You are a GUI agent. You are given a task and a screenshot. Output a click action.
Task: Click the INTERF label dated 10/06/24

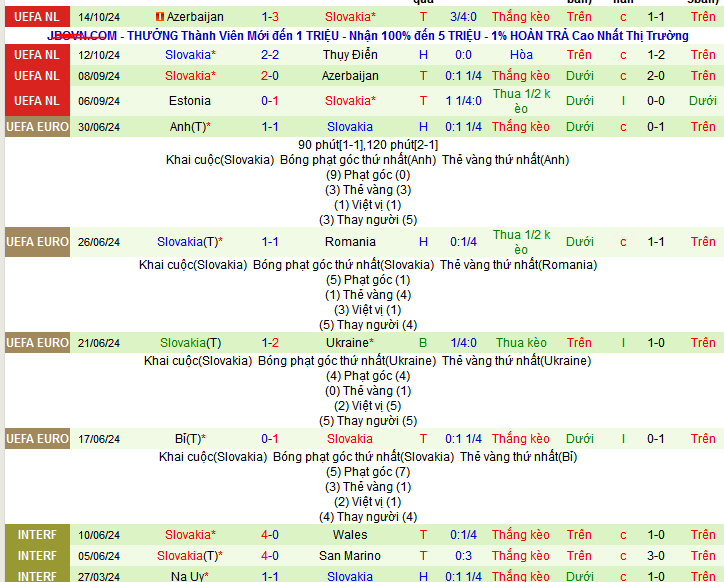click(x=37, y=535)
